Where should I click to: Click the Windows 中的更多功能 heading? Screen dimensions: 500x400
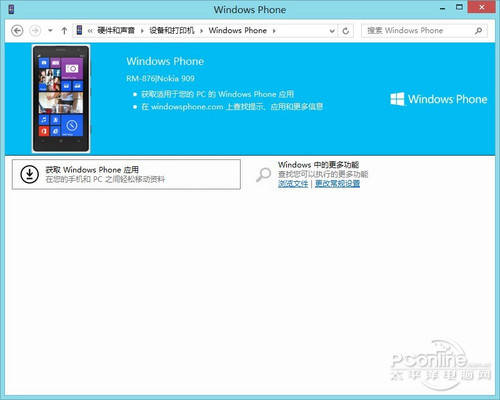click(318, 165)
